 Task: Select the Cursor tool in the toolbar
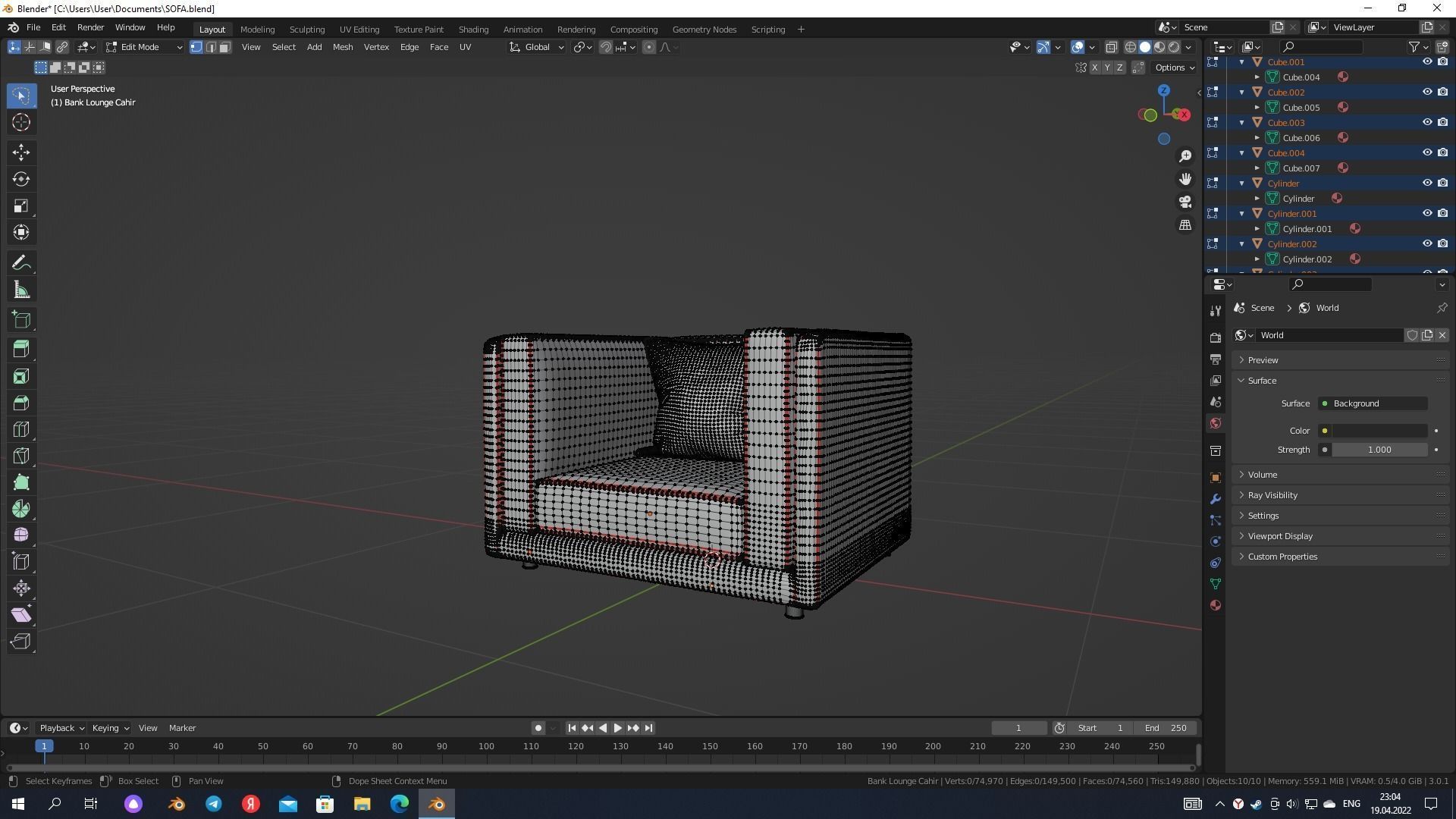click(x=21, y=122)
